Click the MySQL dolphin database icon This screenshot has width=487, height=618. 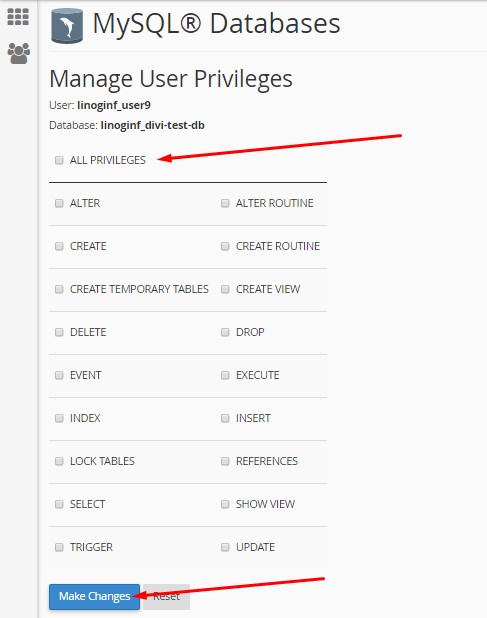[67, 26]
